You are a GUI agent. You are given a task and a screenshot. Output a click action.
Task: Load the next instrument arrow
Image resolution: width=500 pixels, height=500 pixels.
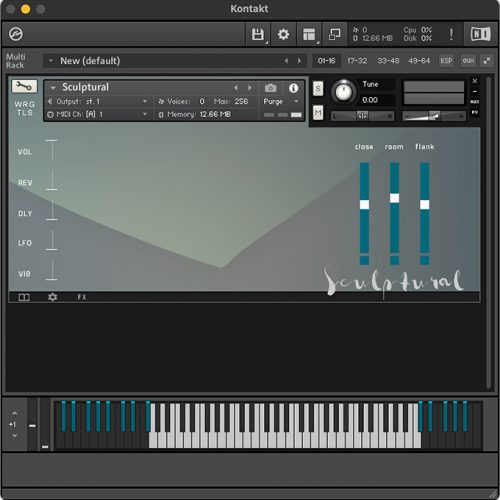[249, 88]
